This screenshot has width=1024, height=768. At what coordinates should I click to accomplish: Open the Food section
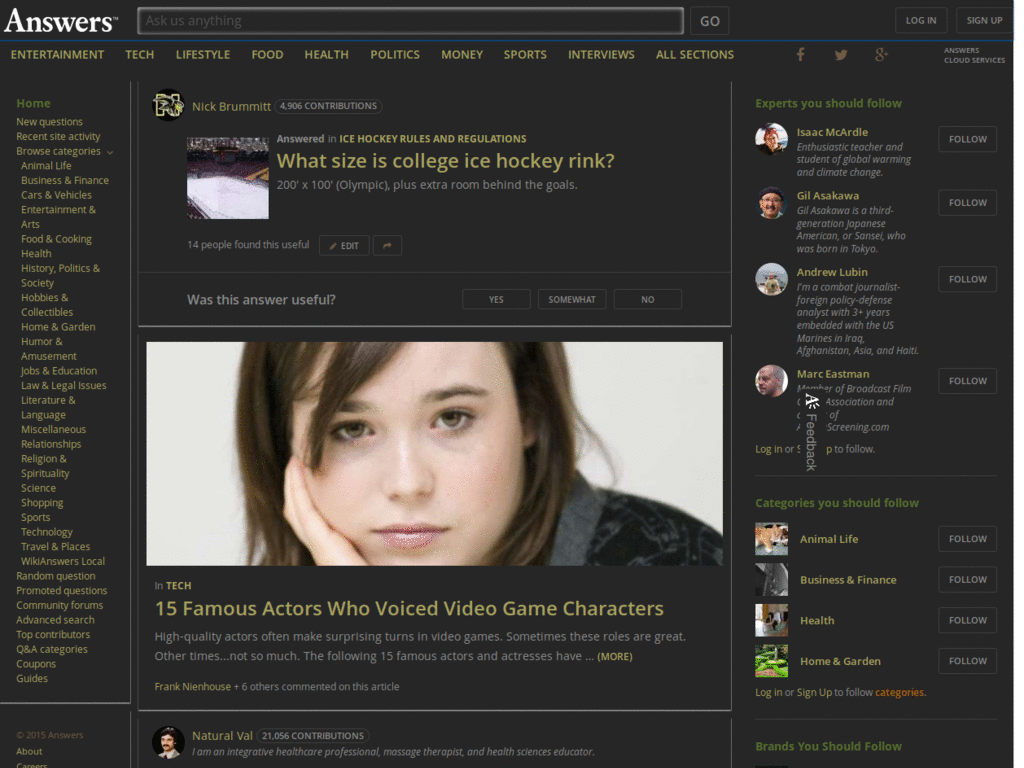pyautogui.click(x=267, y=55)
